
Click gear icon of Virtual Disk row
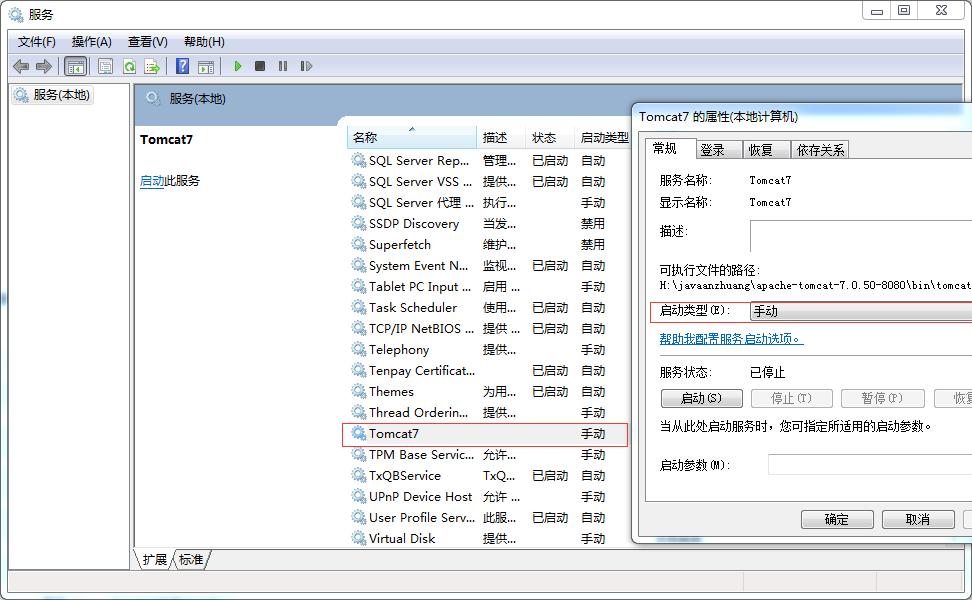359,538
